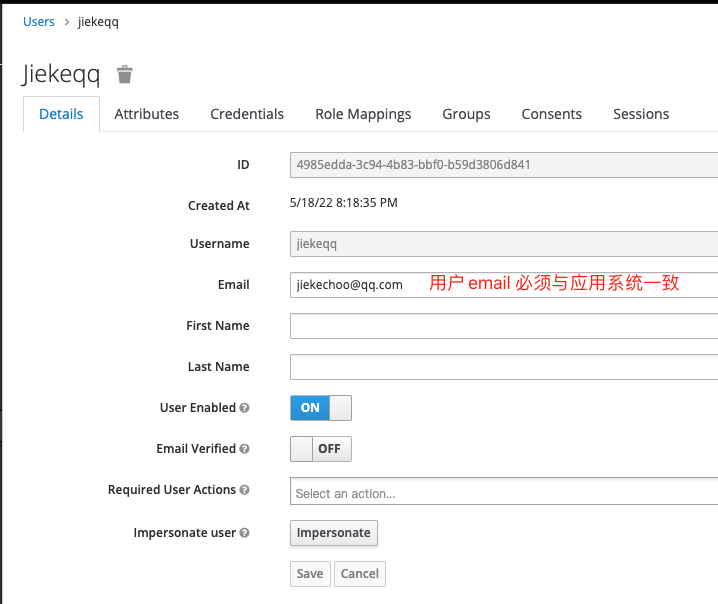Toggle the User Enabled switch off
718x604 pixels.
pos(320,408)
